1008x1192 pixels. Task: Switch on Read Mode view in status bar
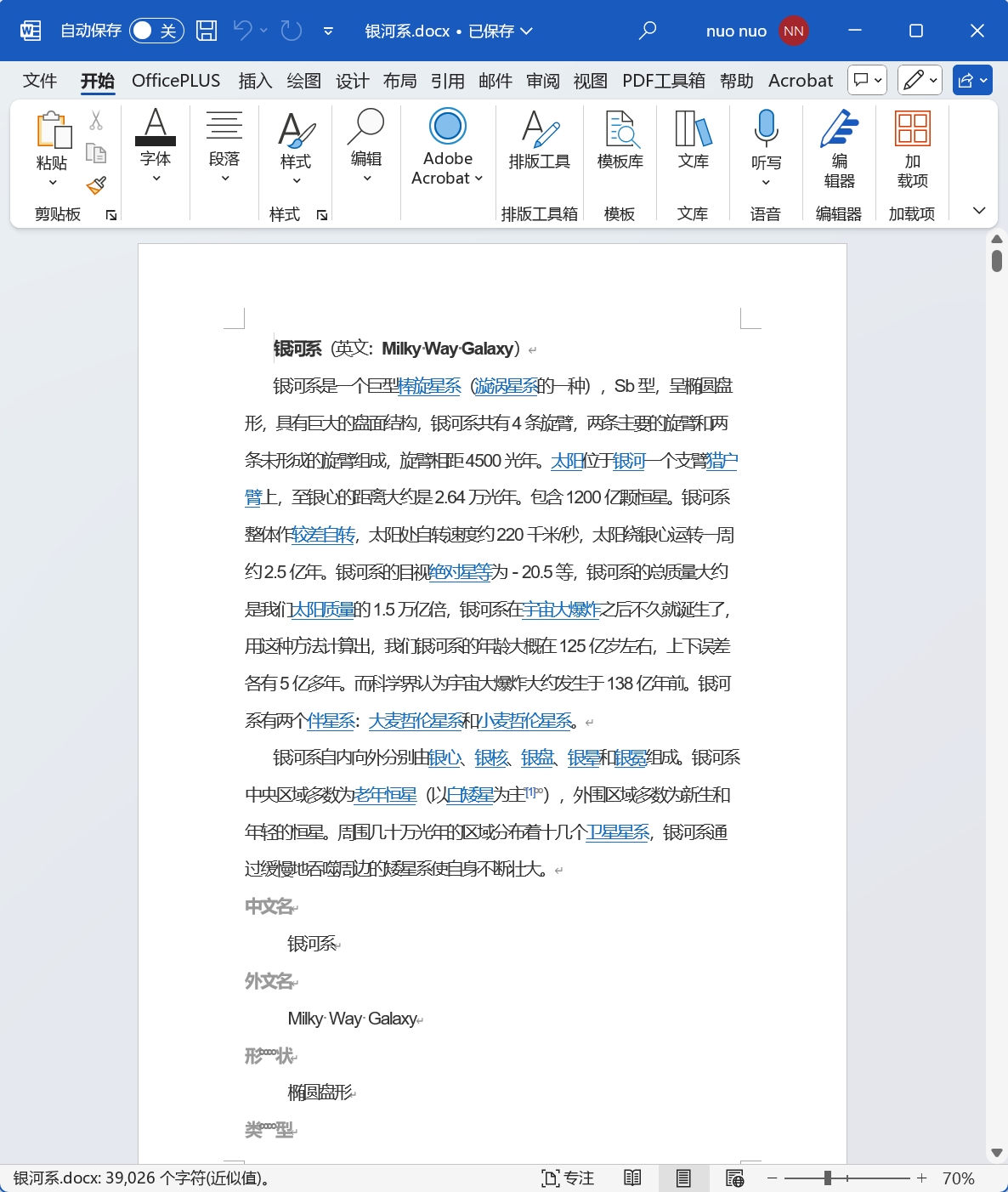(632, 1178)
